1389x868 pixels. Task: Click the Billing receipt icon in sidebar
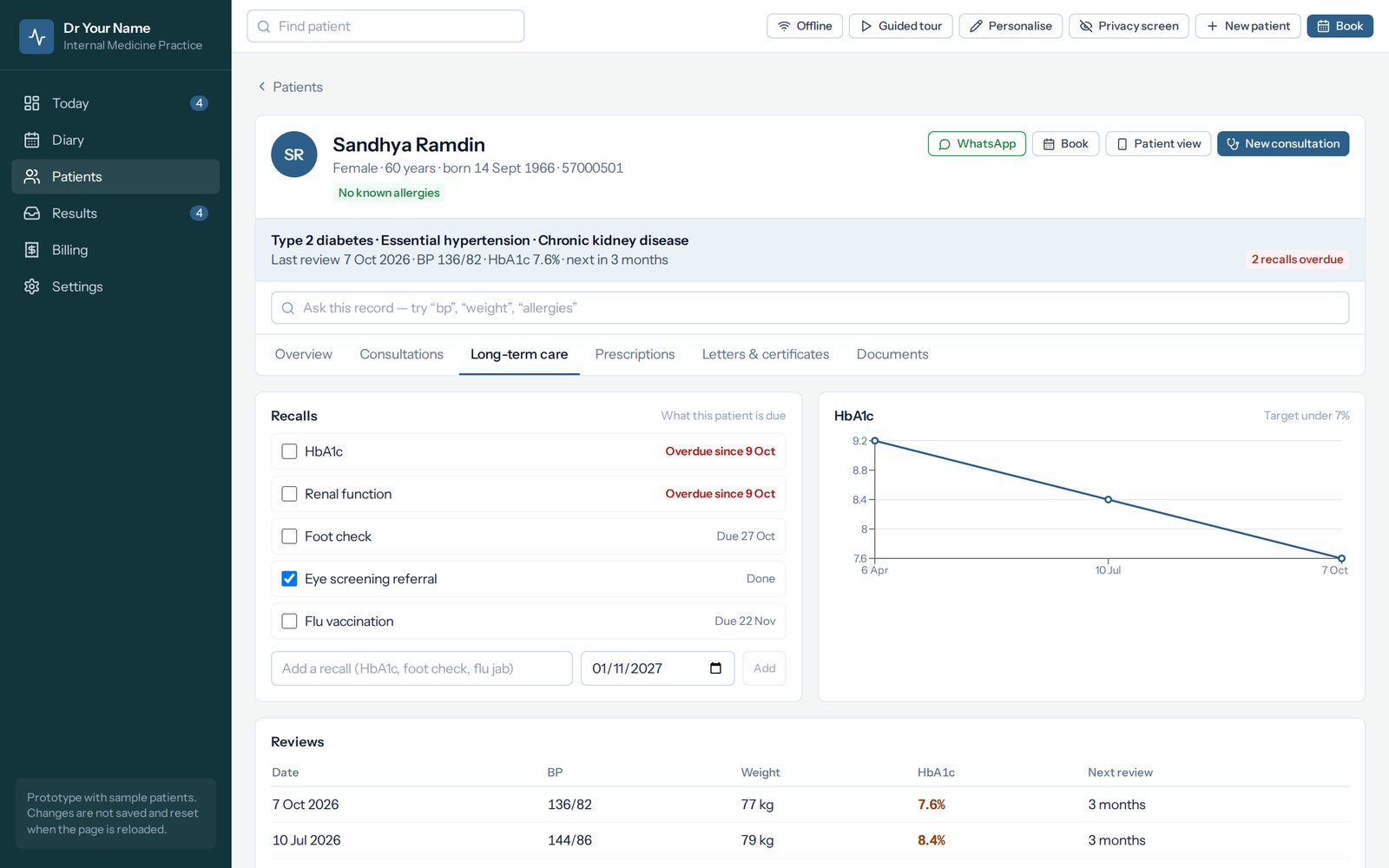[x=32, y=250]
